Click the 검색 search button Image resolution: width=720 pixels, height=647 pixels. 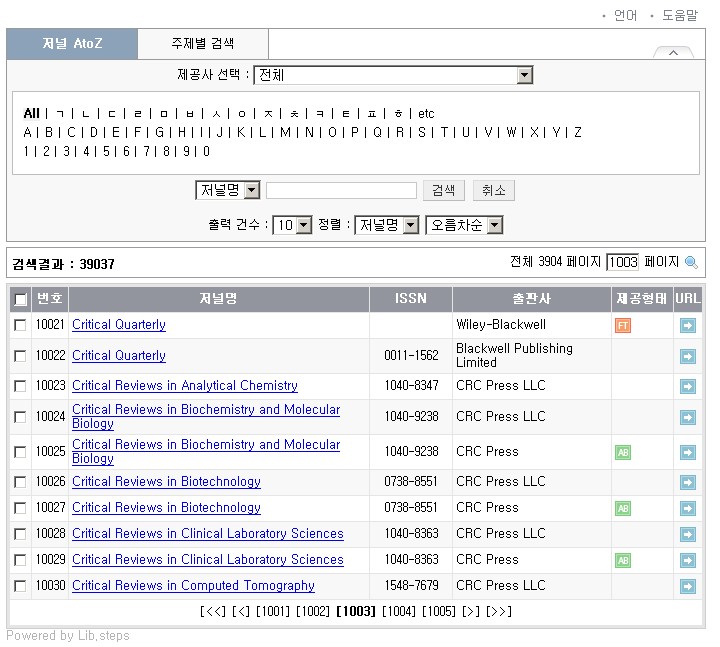(x=444, y=190)
